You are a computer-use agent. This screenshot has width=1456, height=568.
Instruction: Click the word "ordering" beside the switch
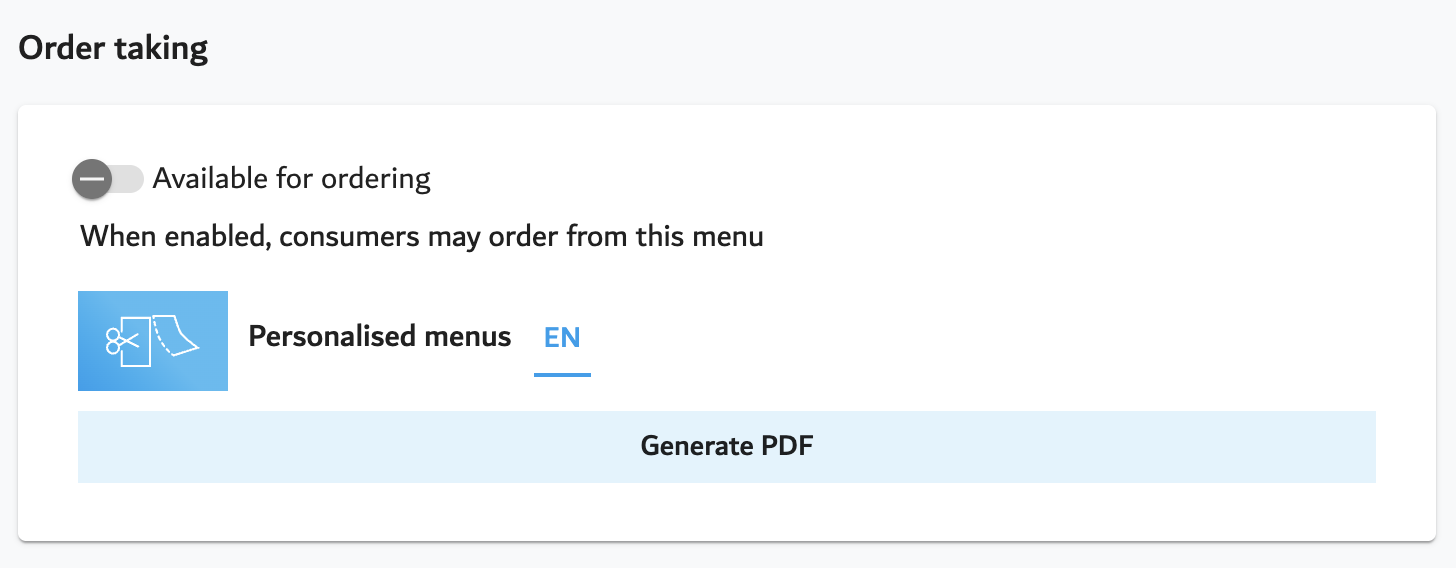click(375, 180)
